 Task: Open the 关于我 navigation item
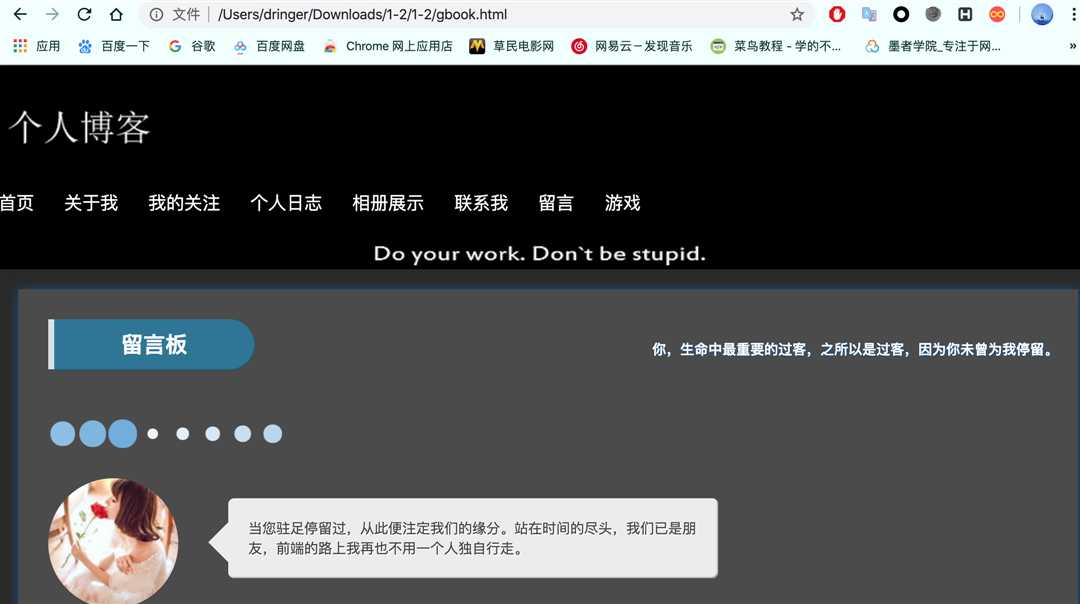click(x=91, y=203)
